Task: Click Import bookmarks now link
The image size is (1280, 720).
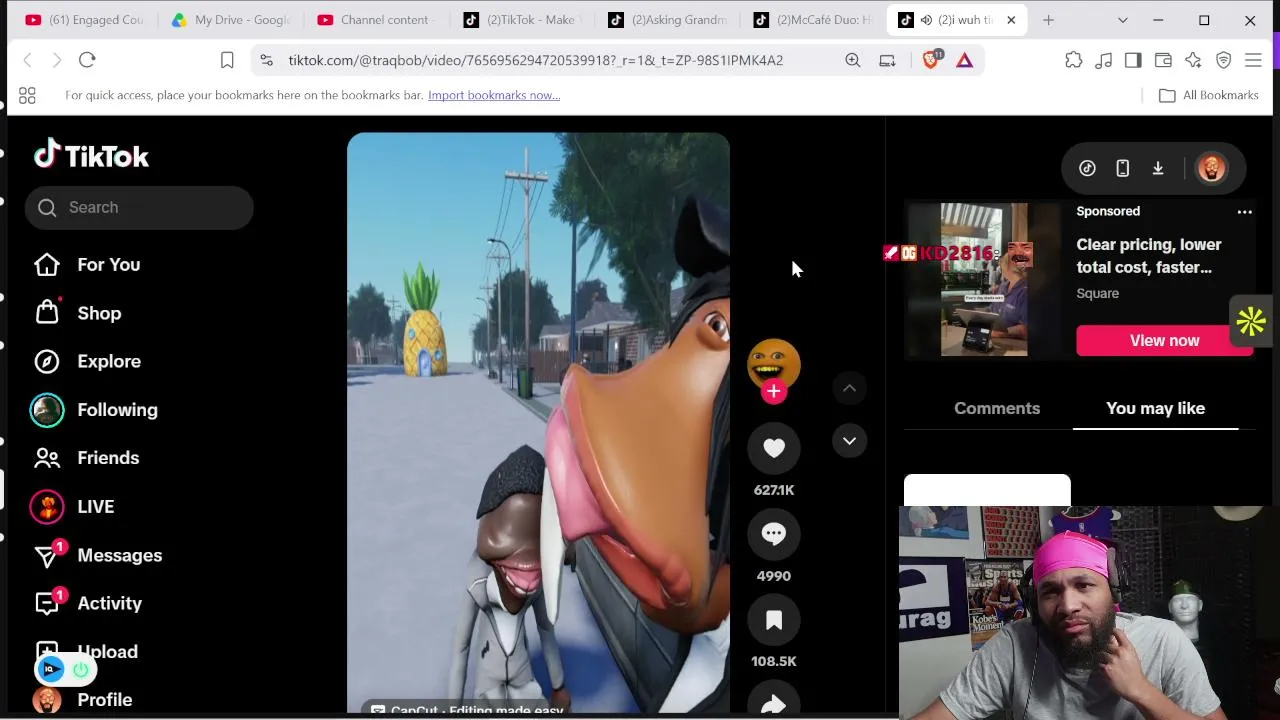Action: 494,95
